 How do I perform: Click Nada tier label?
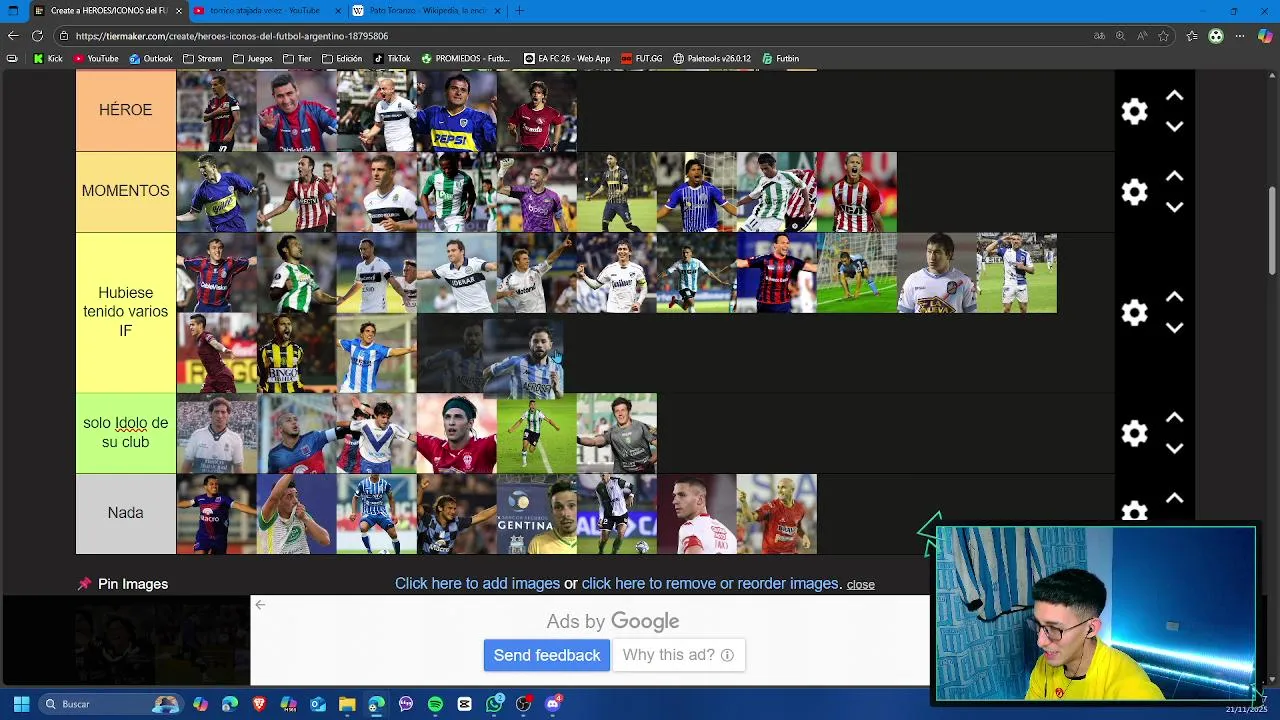coord(126,513)
